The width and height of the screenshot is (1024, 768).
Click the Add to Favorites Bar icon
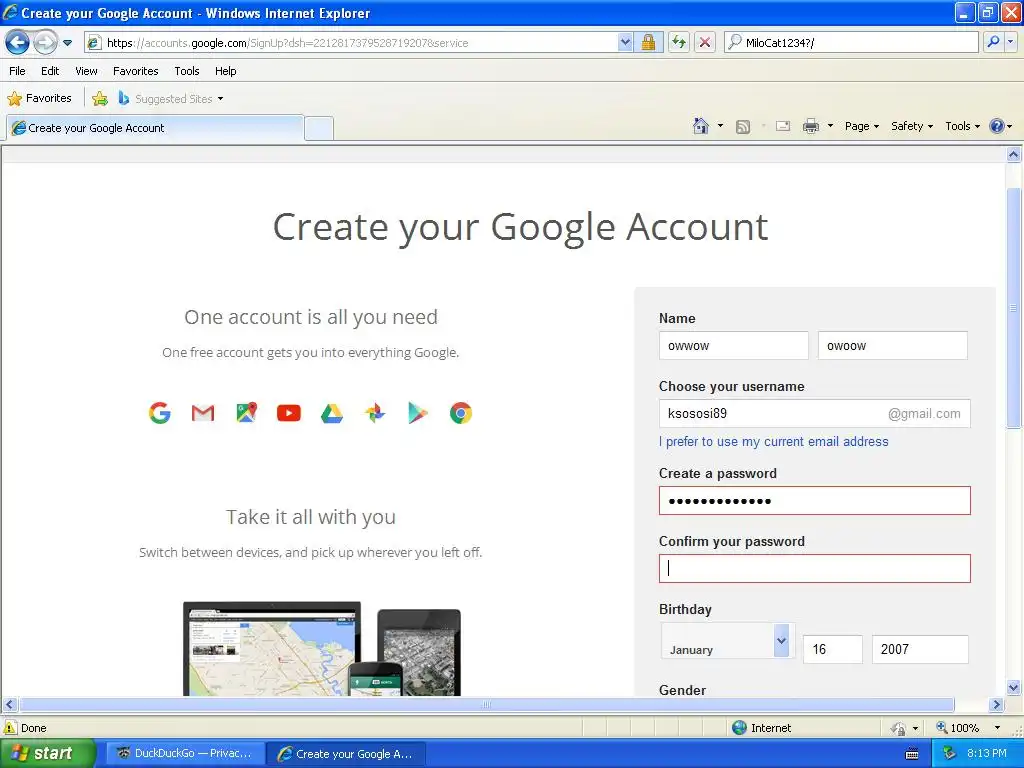pyautogui.click(x=100, y=99)
